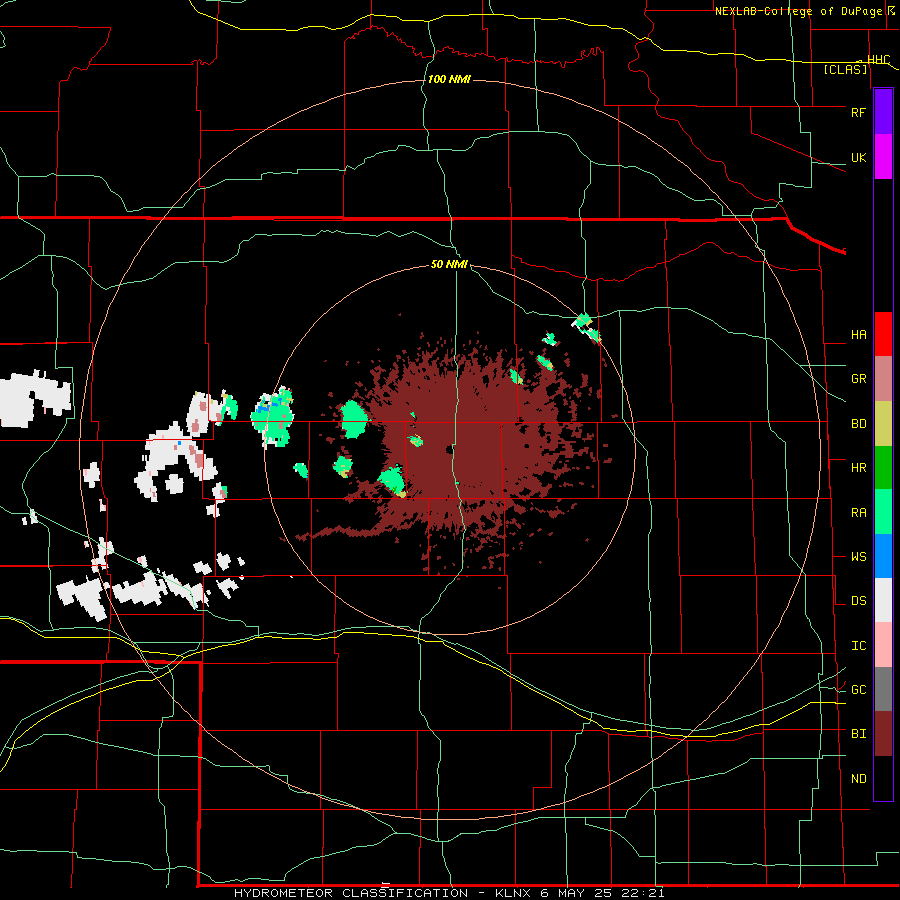Pick the yellow BD legend swatch

pos(883,423)
